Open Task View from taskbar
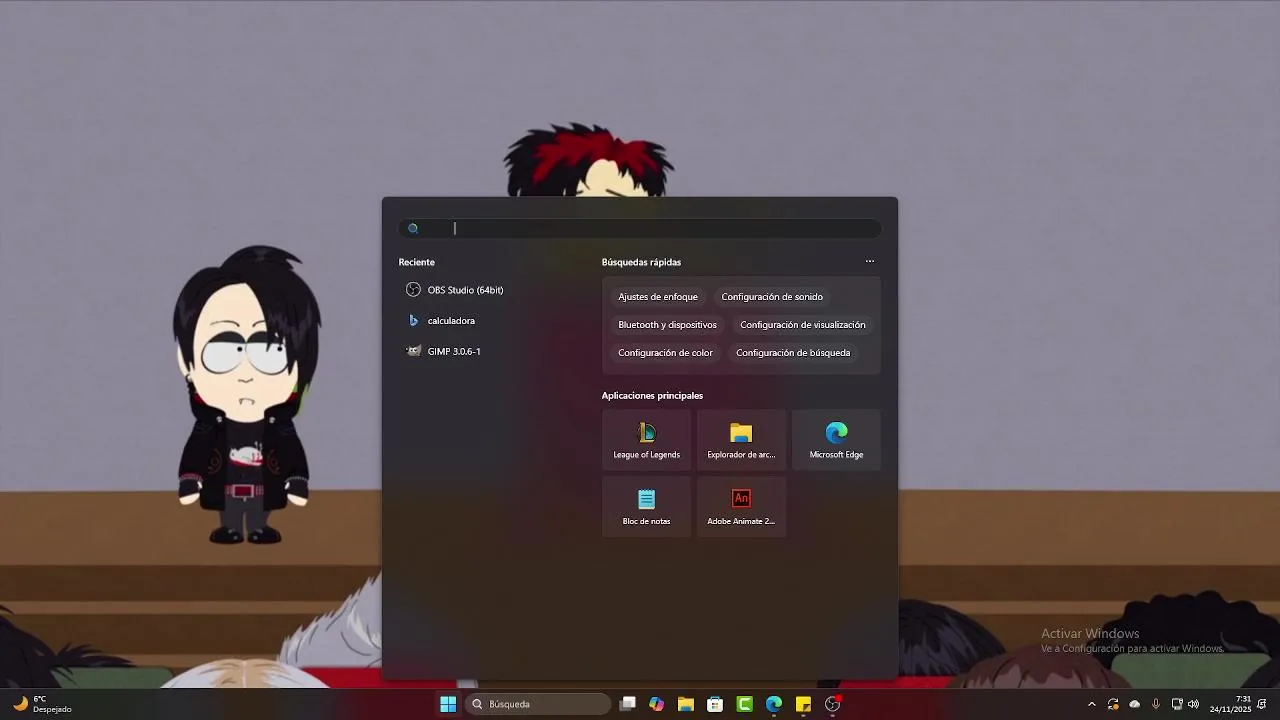This screenshot has width=1280, height=720. (x=628, y=704)
